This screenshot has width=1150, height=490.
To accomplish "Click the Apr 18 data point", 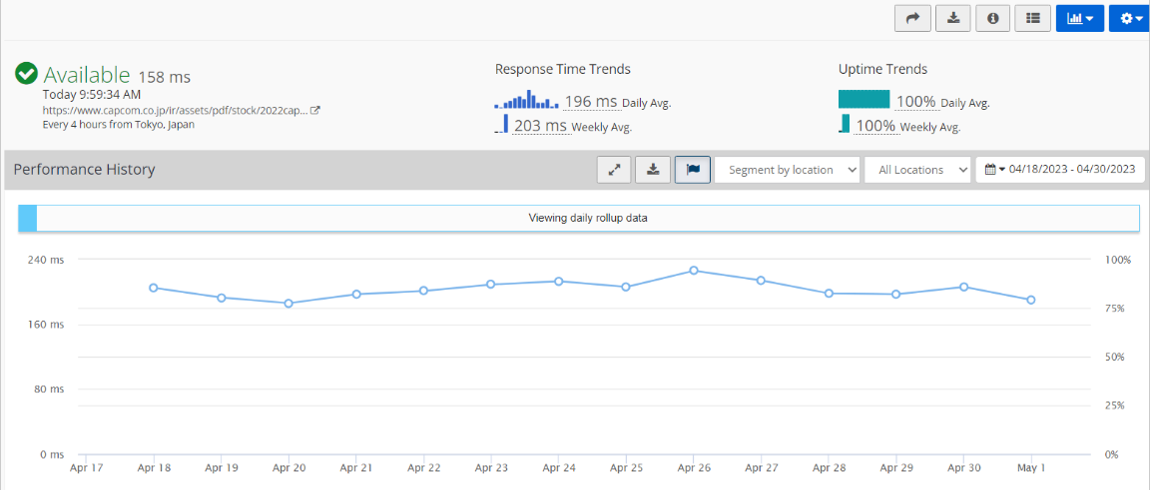I will pos(153,288).
